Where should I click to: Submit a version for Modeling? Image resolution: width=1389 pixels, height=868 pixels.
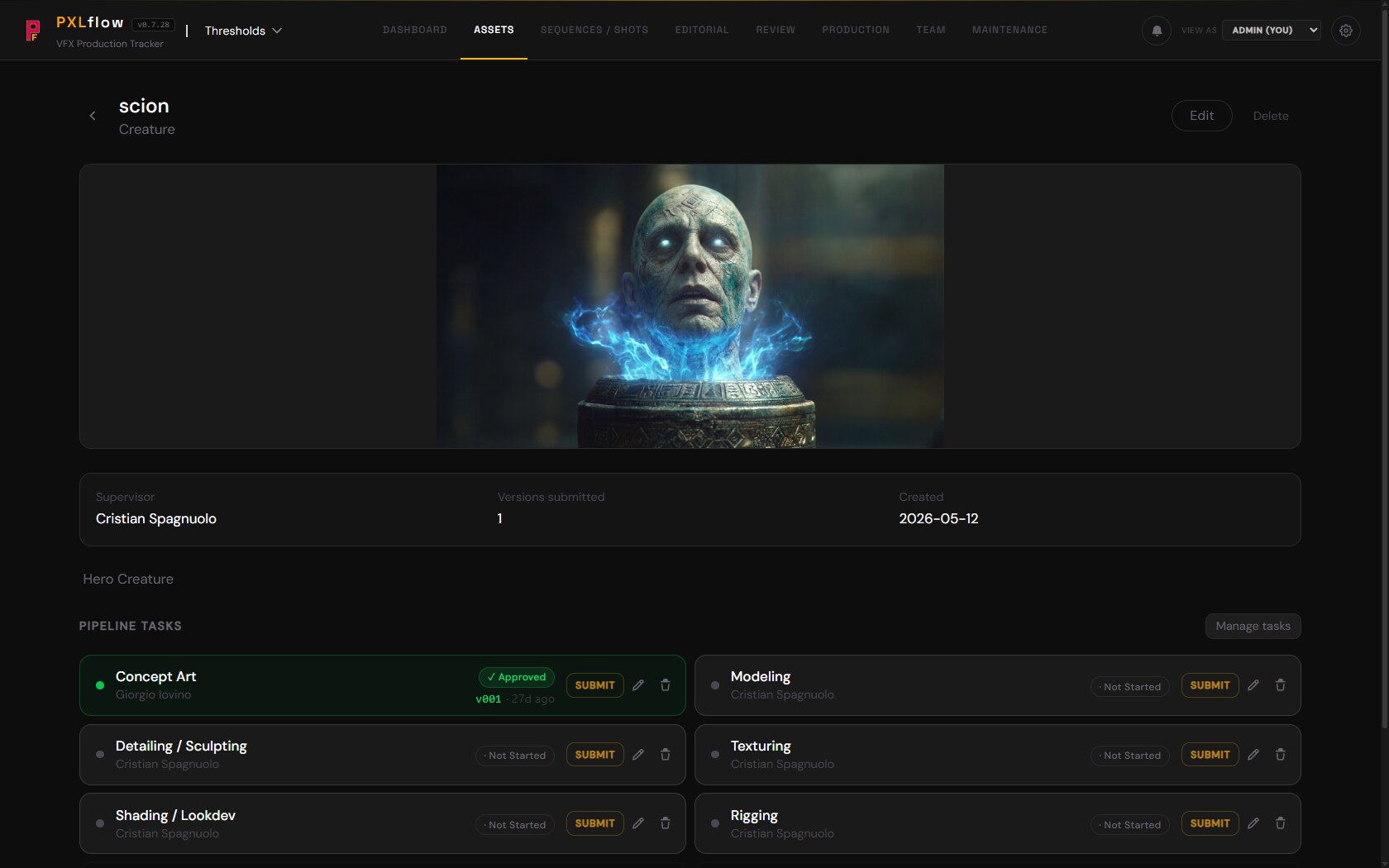1210,685
